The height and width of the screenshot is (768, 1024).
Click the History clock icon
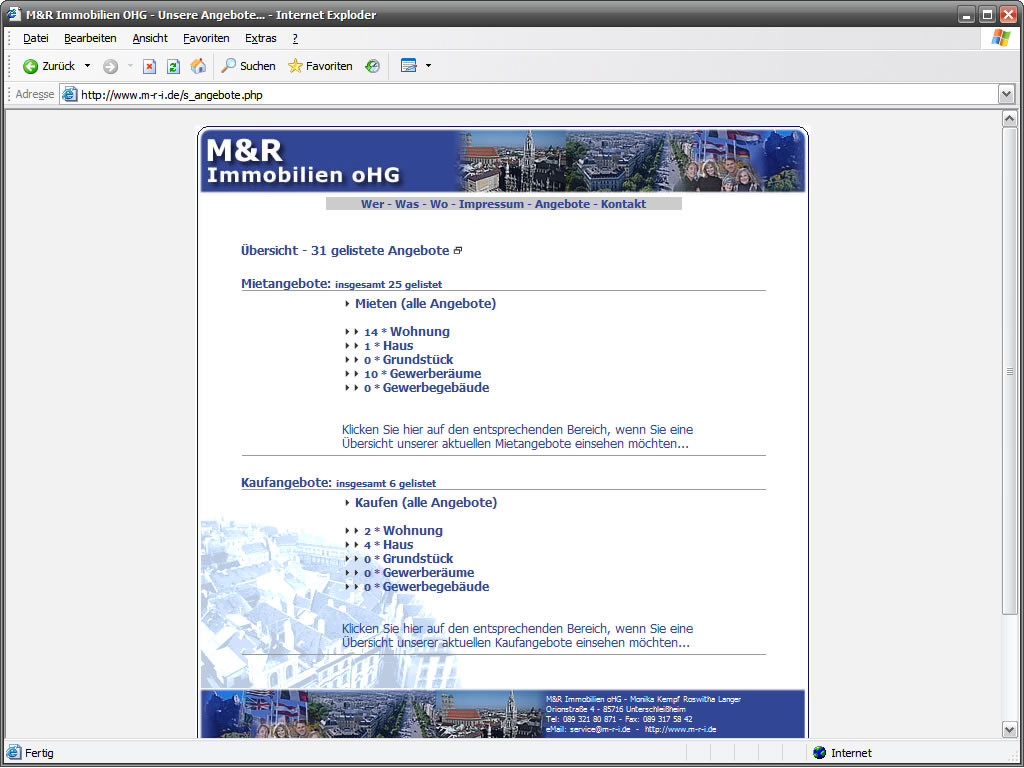point(372,66)
